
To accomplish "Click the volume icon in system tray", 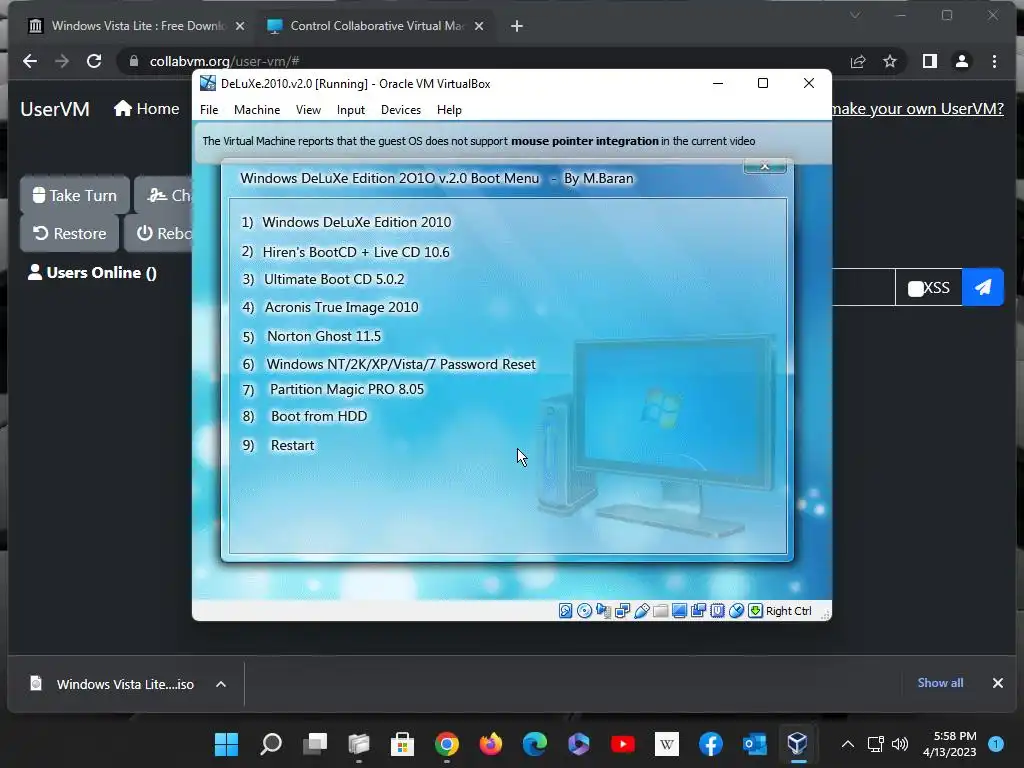I will [900, 744].
